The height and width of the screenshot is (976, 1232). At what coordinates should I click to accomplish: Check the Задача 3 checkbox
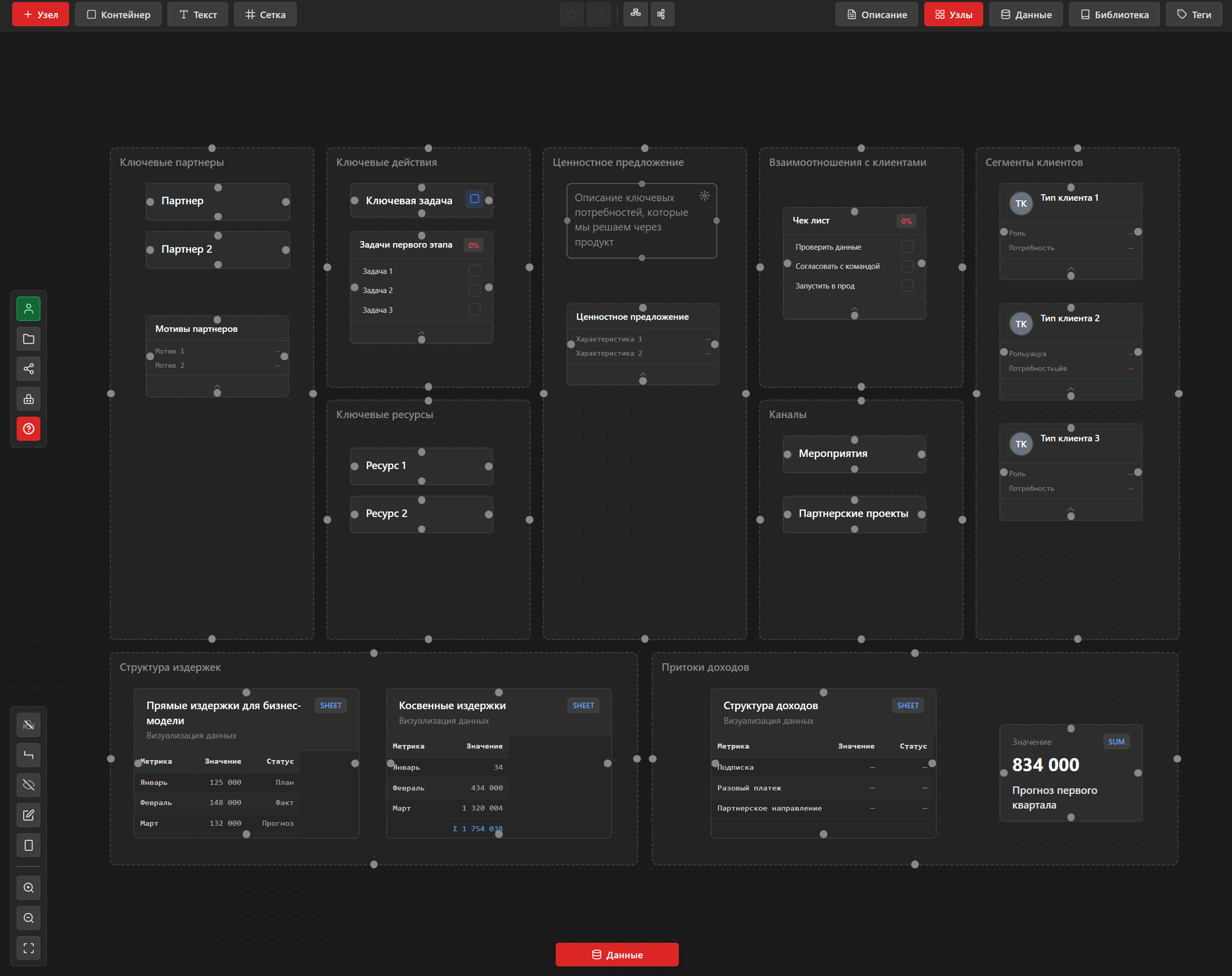pos(474,310)
